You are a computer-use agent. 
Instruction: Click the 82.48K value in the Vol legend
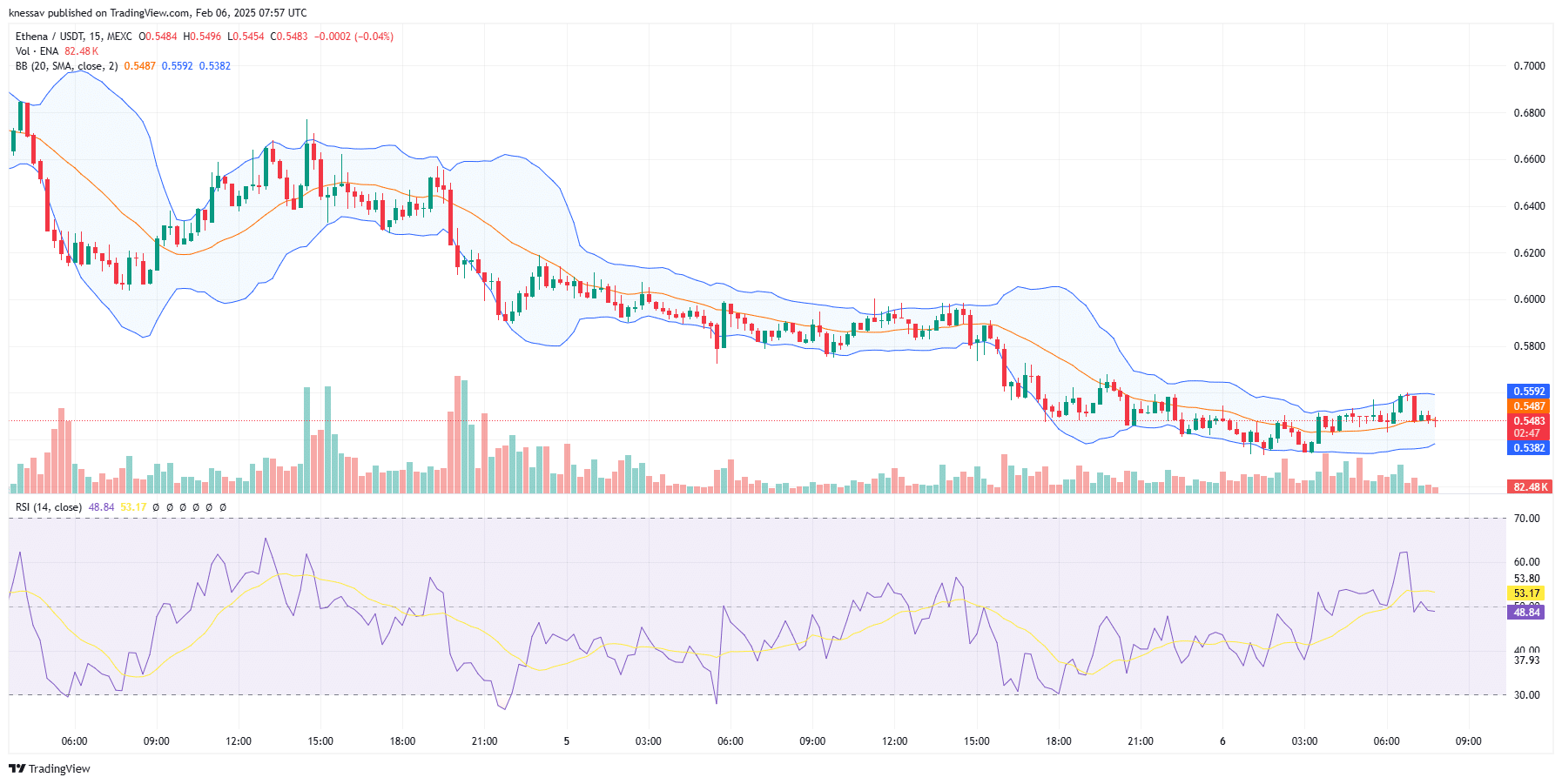point(82,51)
